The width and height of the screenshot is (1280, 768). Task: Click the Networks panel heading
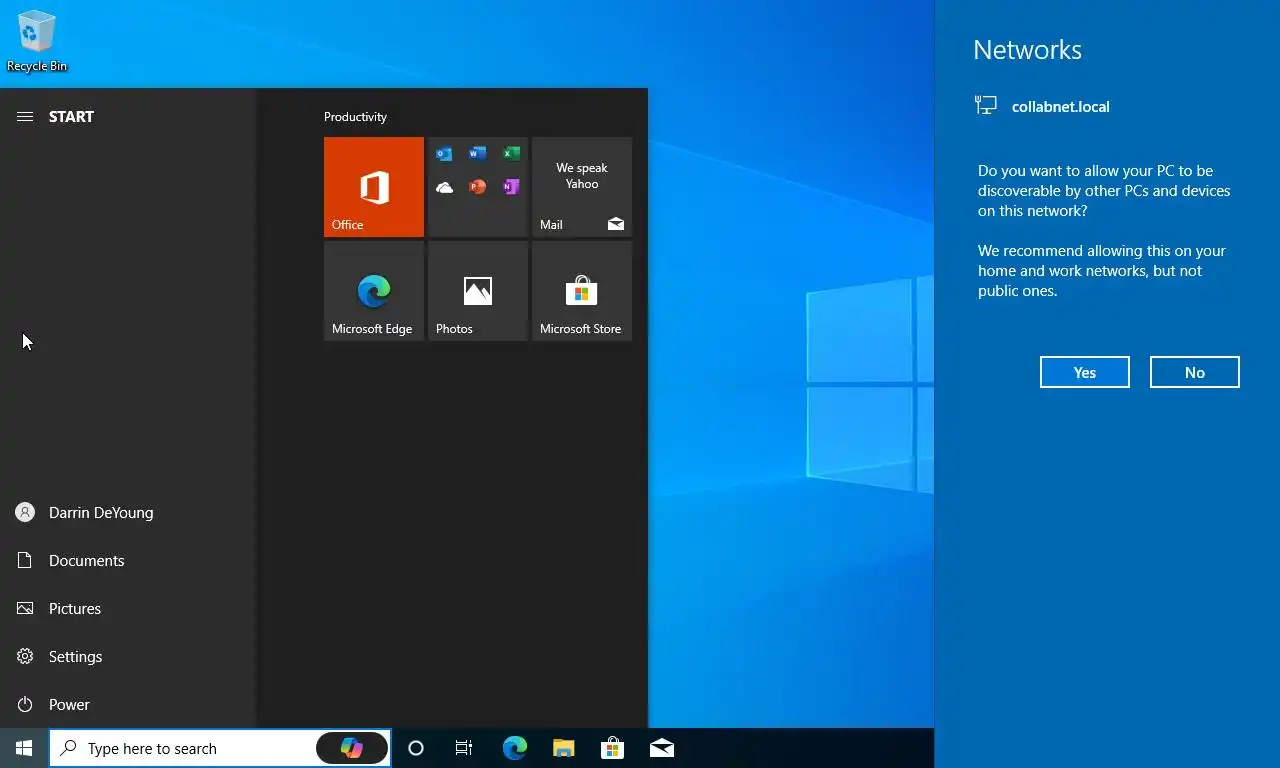coord(1027,50)
